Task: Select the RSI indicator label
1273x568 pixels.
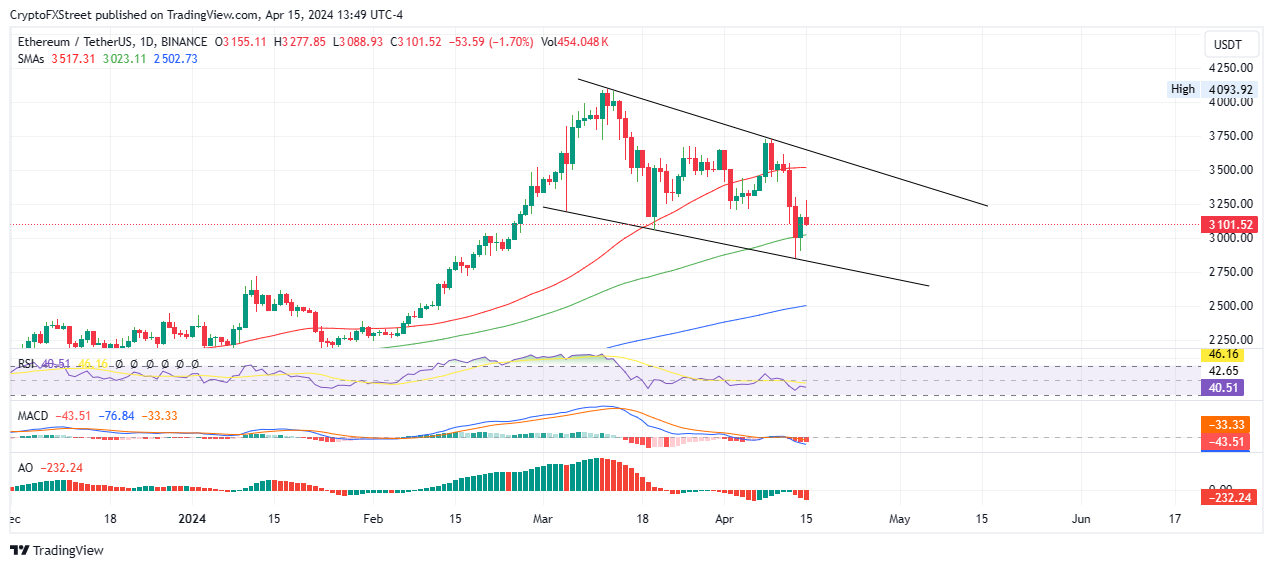Action: coord(24,364)
